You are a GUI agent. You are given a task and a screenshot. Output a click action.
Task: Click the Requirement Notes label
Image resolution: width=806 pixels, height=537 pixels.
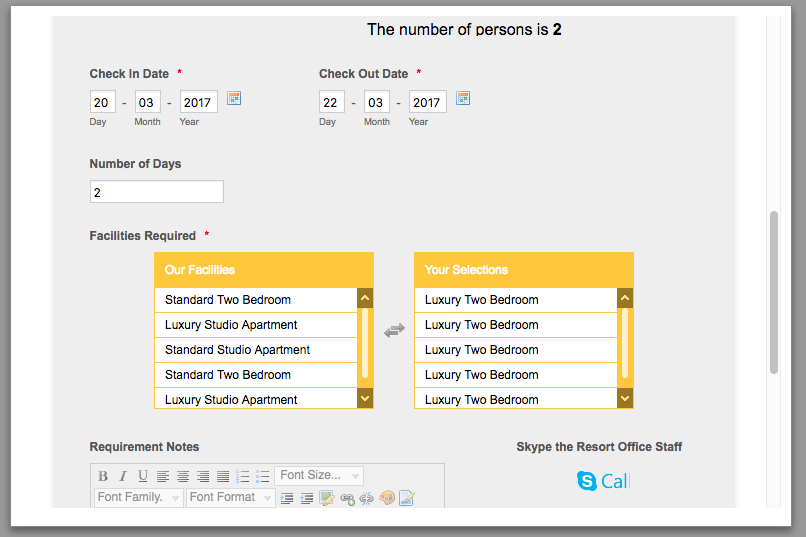(x=144, y=447)
